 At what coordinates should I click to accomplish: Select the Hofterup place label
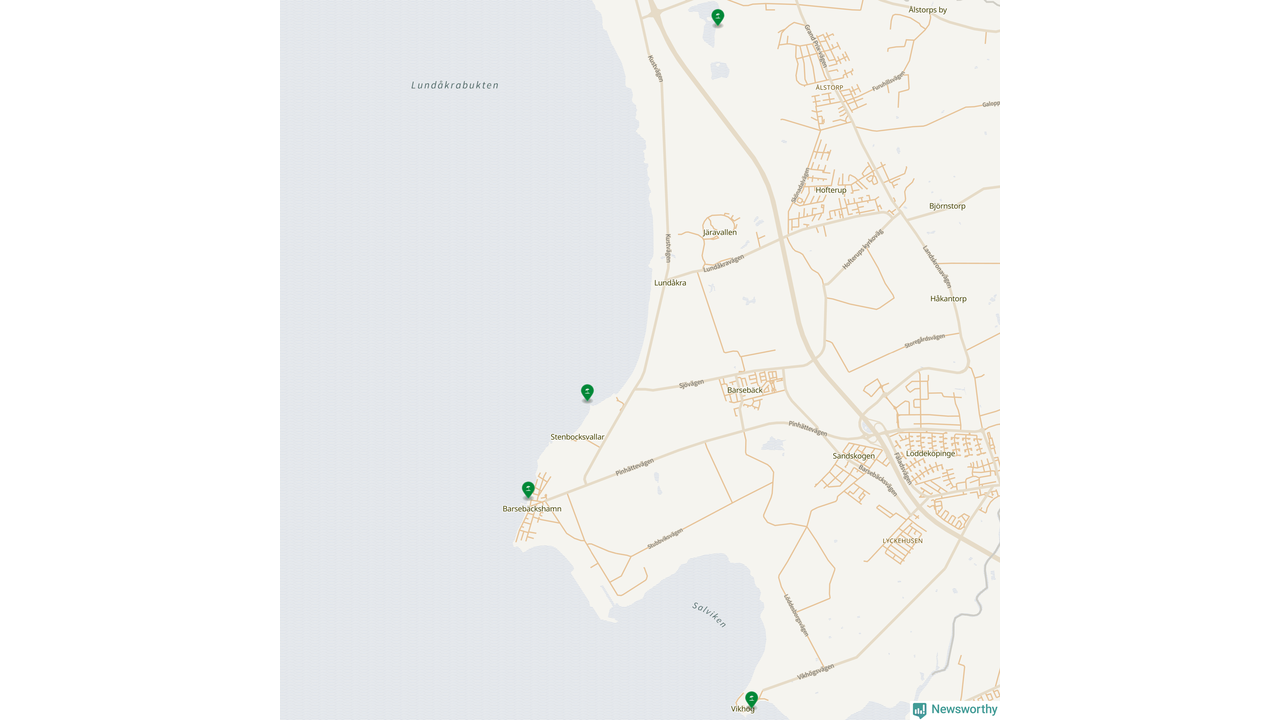pyautogui.click(x=831, y=190)
